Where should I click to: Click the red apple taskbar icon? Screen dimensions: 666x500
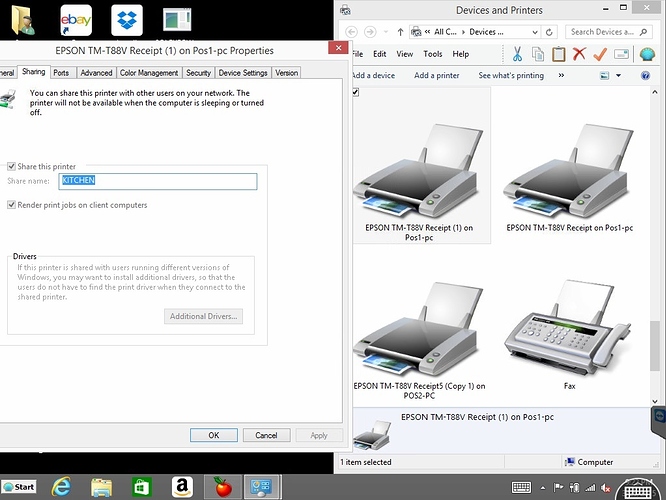pyautogui.click(x=223, y=487)
